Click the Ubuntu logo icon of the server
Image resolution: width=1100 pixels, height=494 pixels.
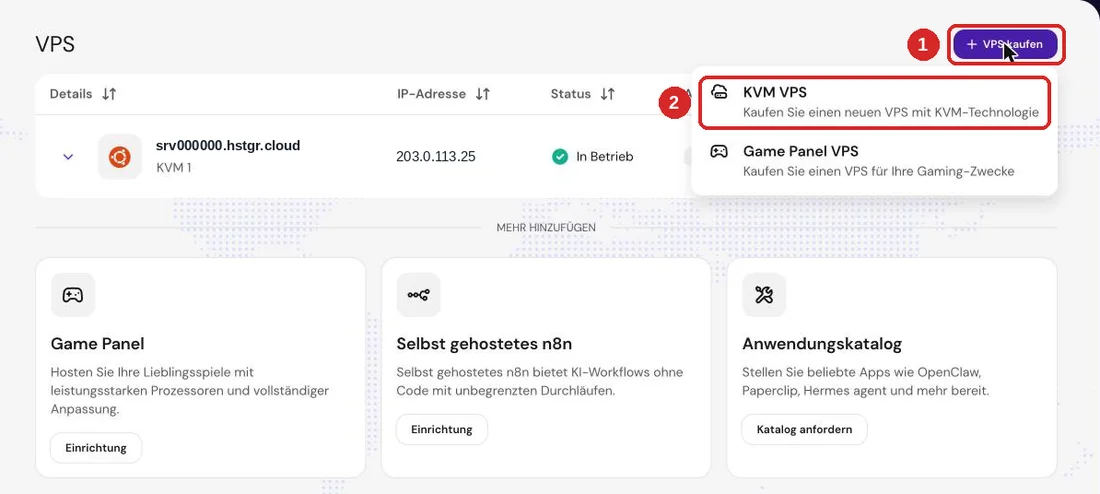click(119, 156)
